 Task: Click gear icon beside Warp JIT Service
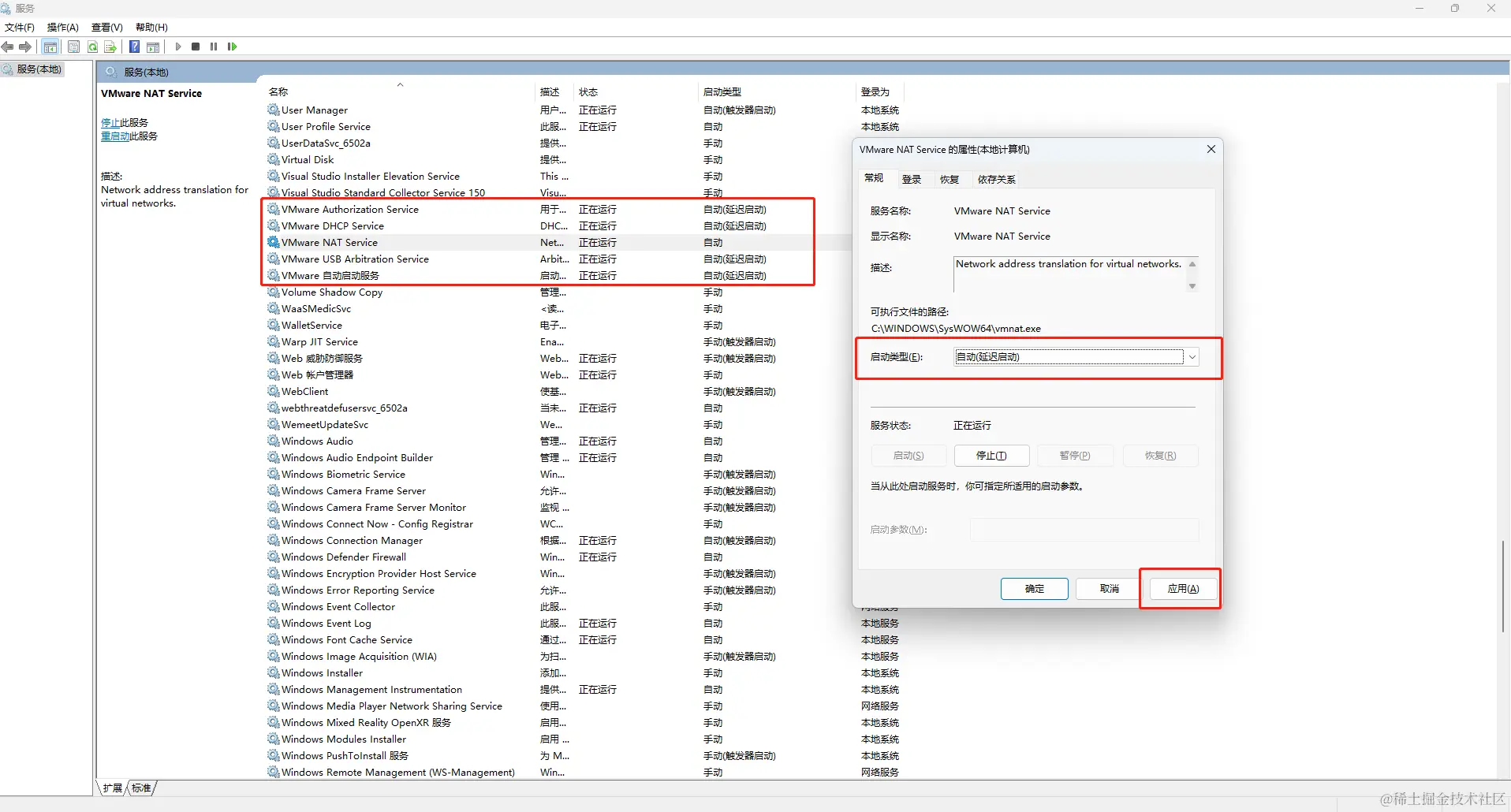click(274, 341)
